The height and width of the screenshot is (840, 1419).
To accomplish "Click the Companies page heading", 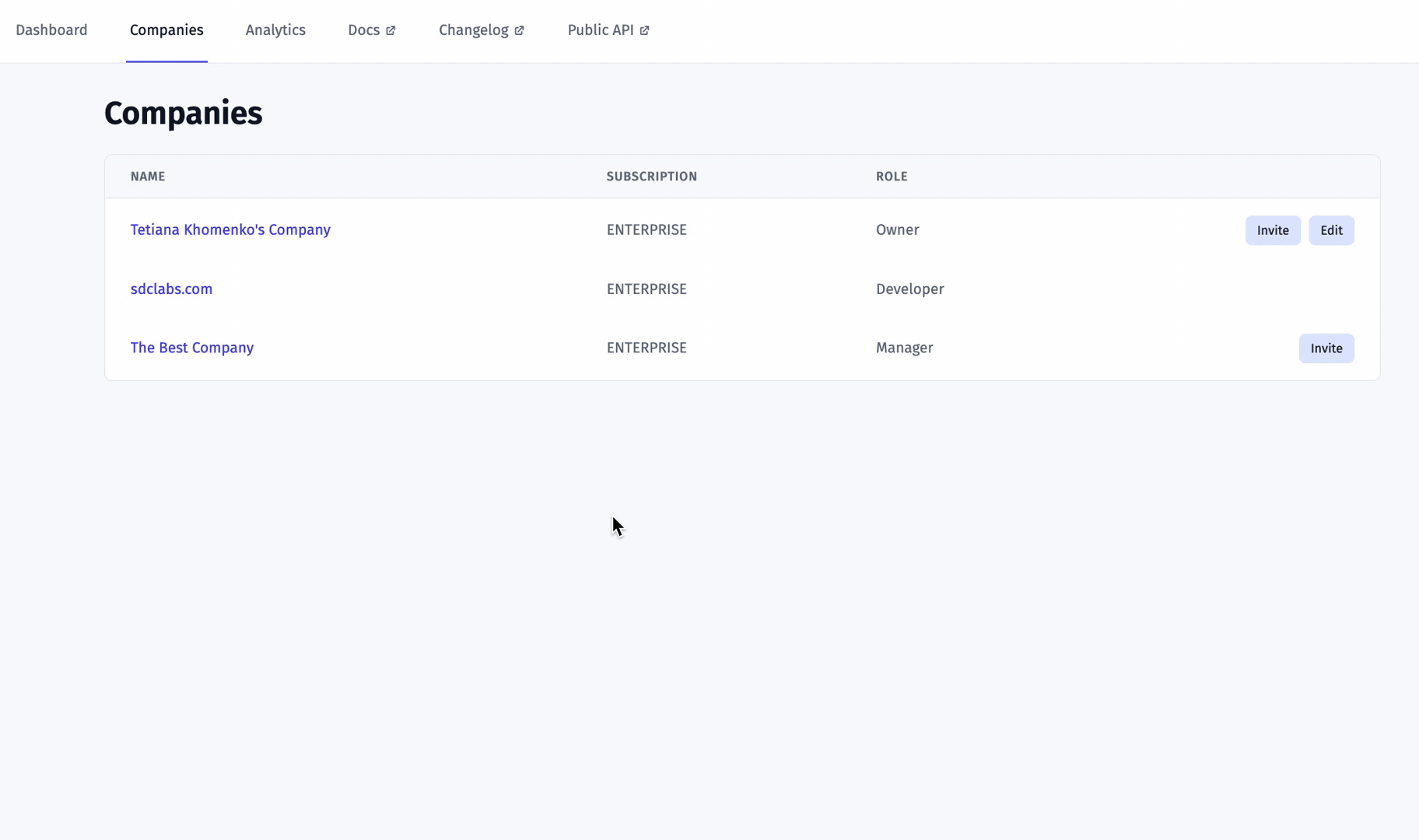I will pyautogui.click(x=184, y=114).
